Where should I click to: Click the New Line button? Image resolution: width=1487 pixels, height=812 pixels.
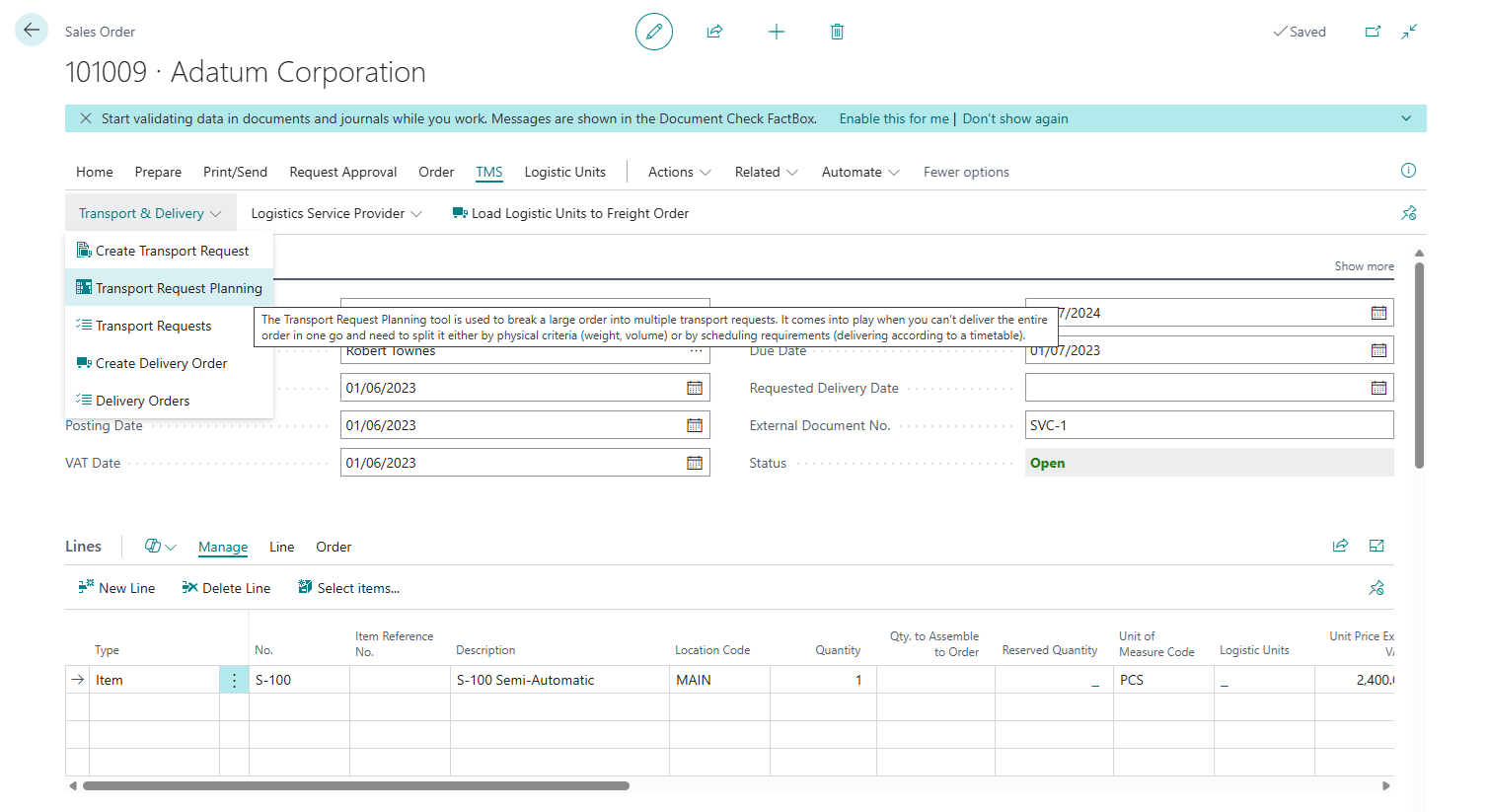tap(116, 588)
